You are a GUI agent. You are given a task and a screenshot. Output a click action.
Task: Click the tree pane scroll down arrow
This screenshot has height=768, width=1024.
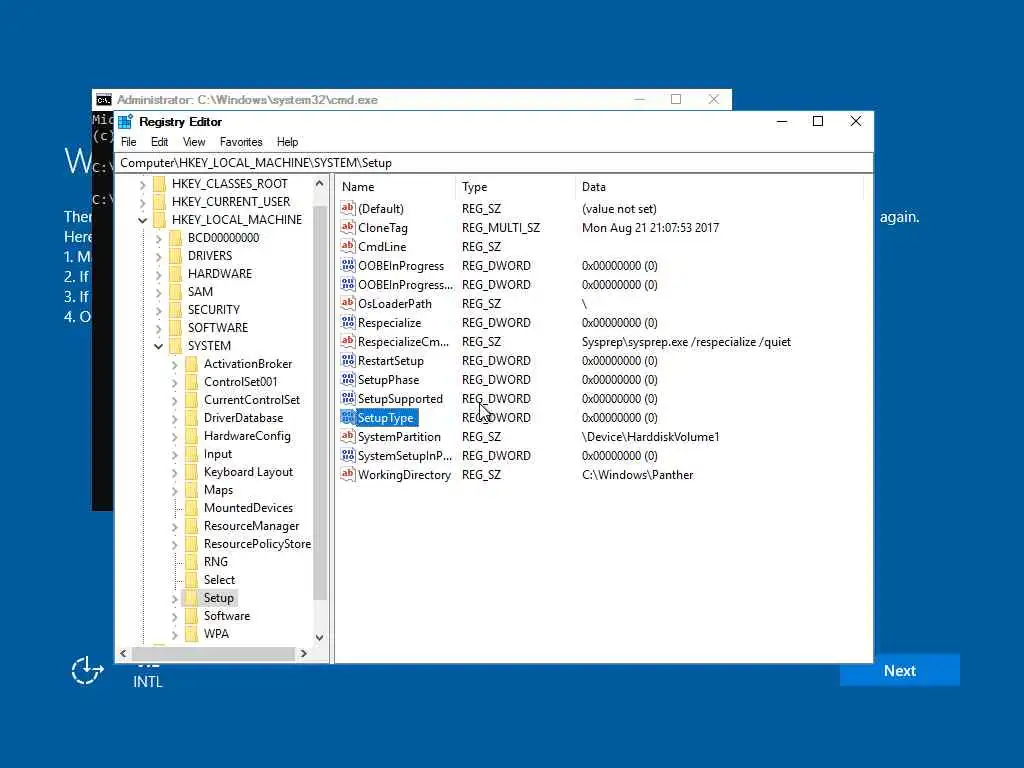point(319,637)
